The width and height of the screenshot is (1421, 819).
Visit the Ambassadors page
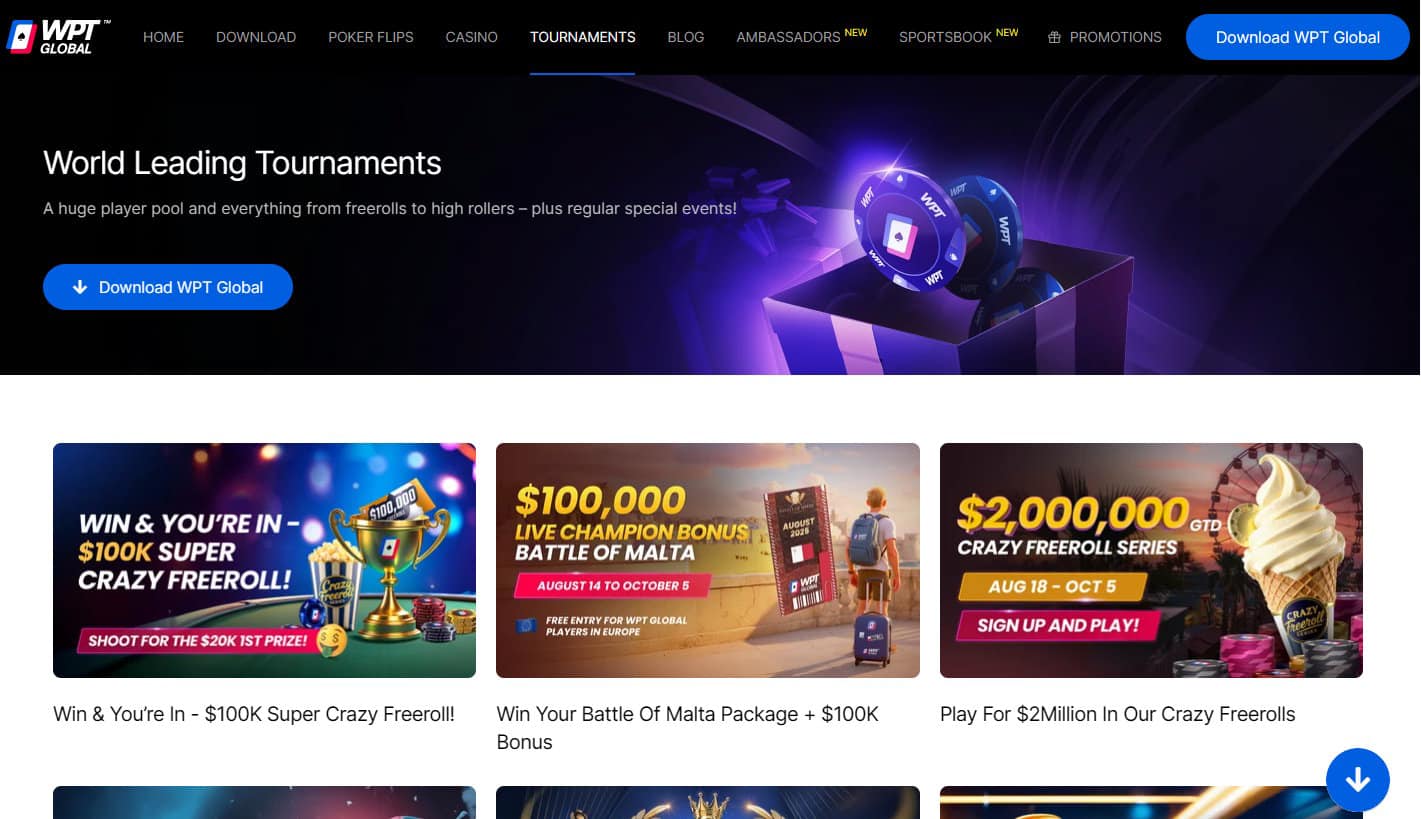[788, 37]
